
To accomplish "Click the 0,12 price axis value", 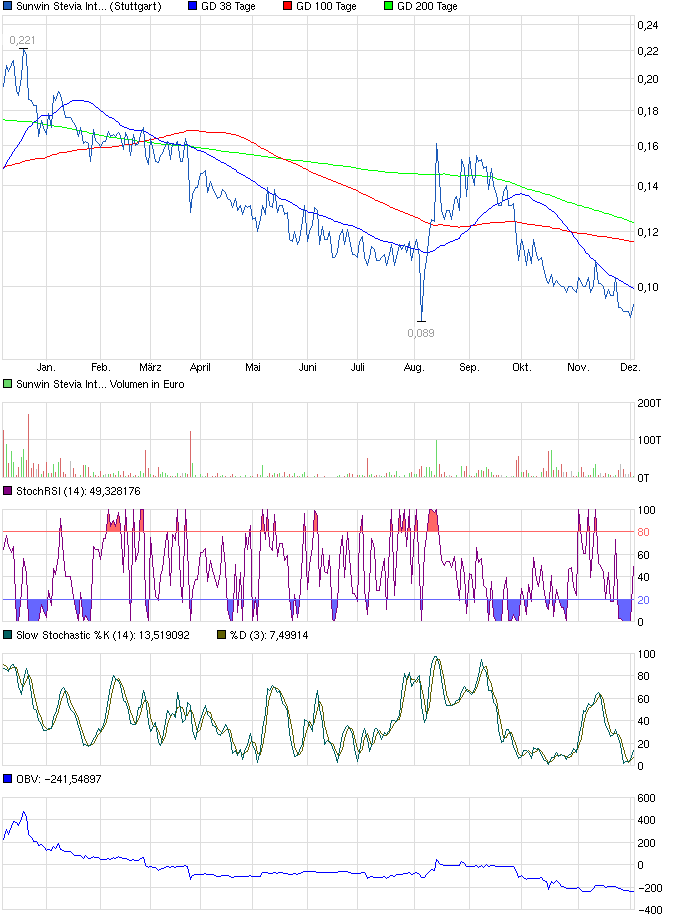I will [x=648, y=232].
